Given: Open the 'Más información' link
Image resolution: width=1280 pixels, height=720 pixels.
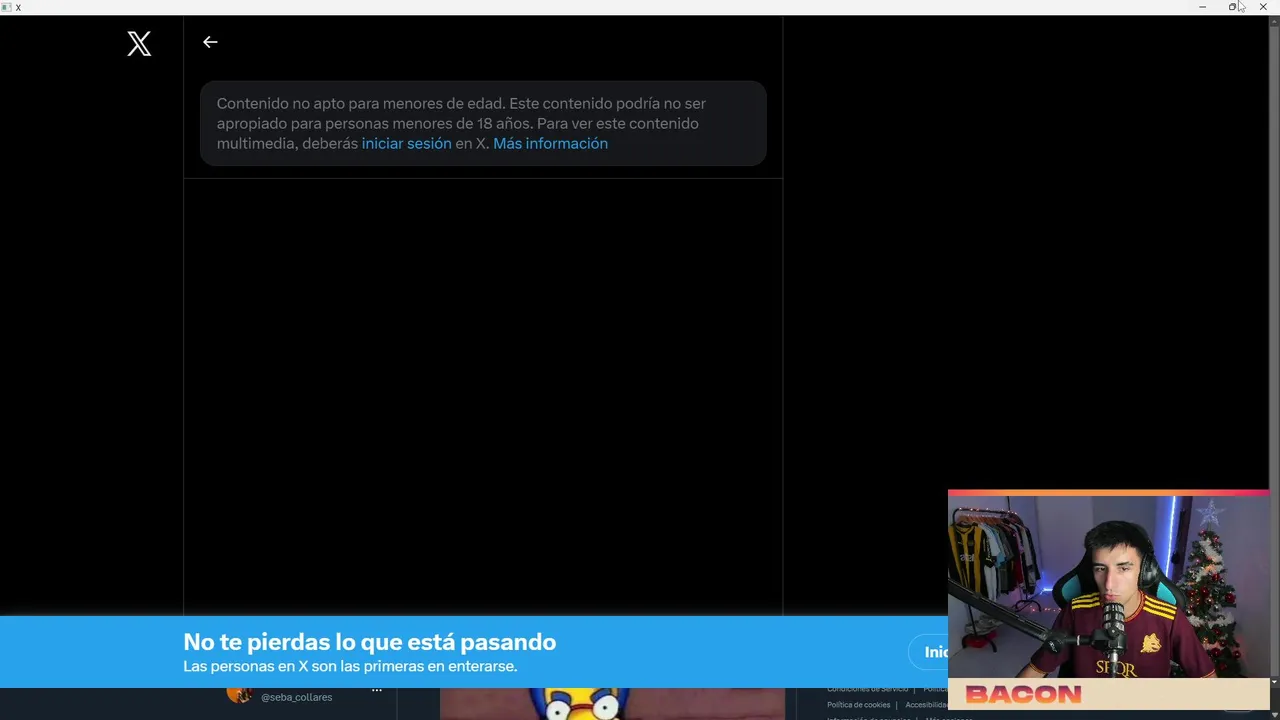Looking at the screenshot, I should (550, 143).
